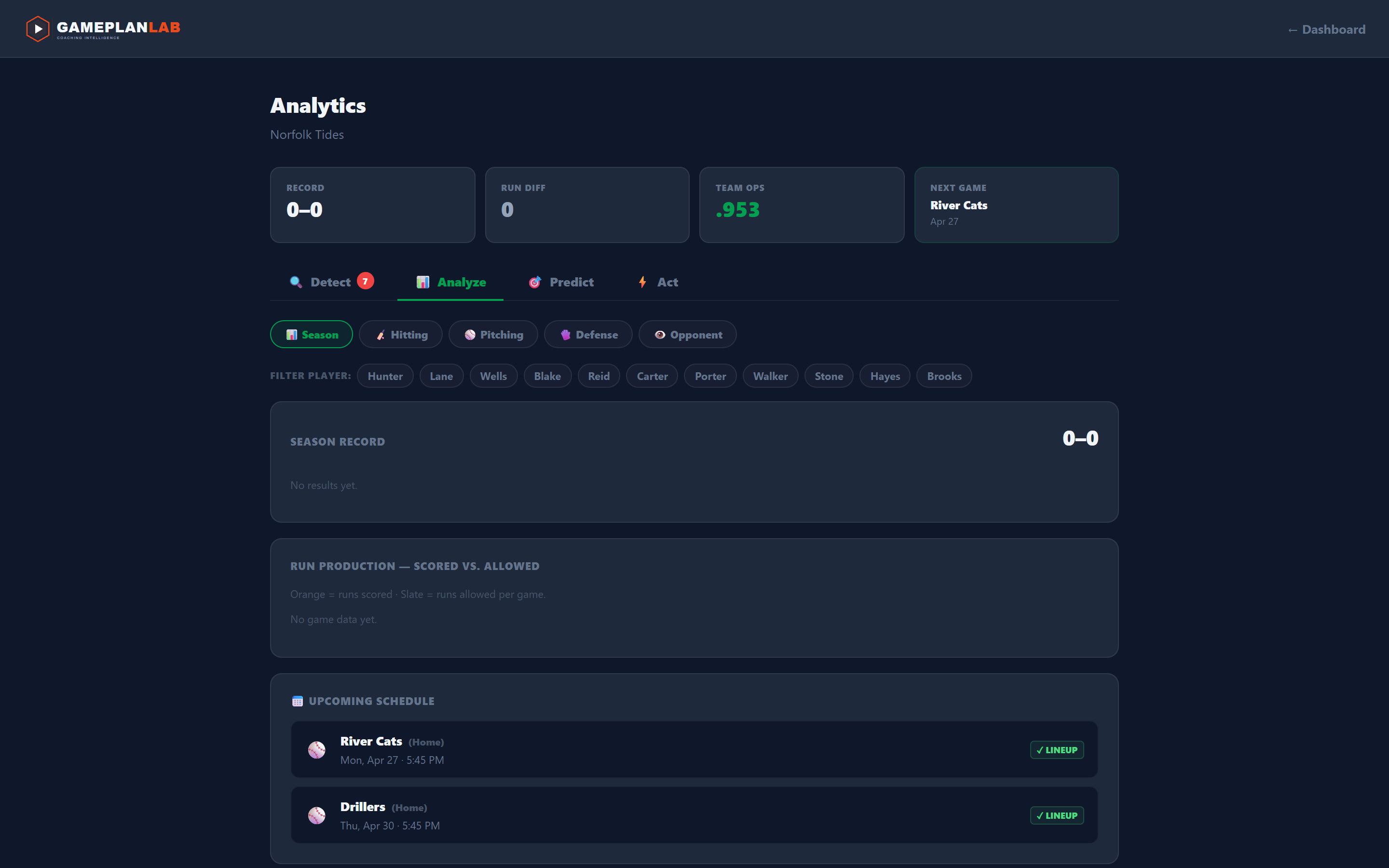Click the Season chip chart icon
The width and height of the screenshot is (1389, 868).
292,335
